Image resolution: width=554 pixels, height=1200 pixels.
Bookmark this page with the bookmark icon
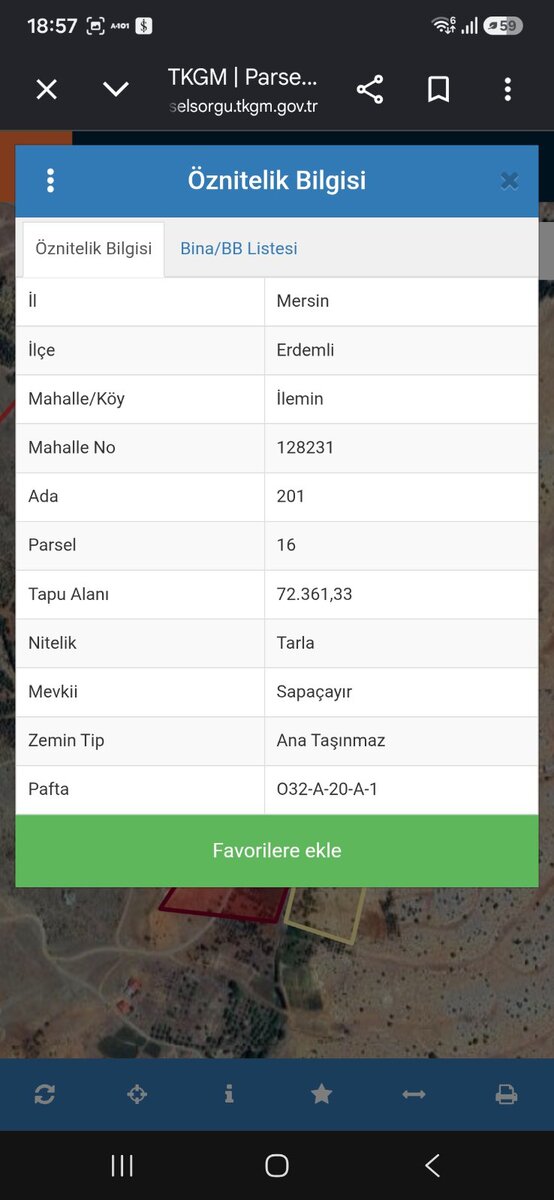coord(438,89)
